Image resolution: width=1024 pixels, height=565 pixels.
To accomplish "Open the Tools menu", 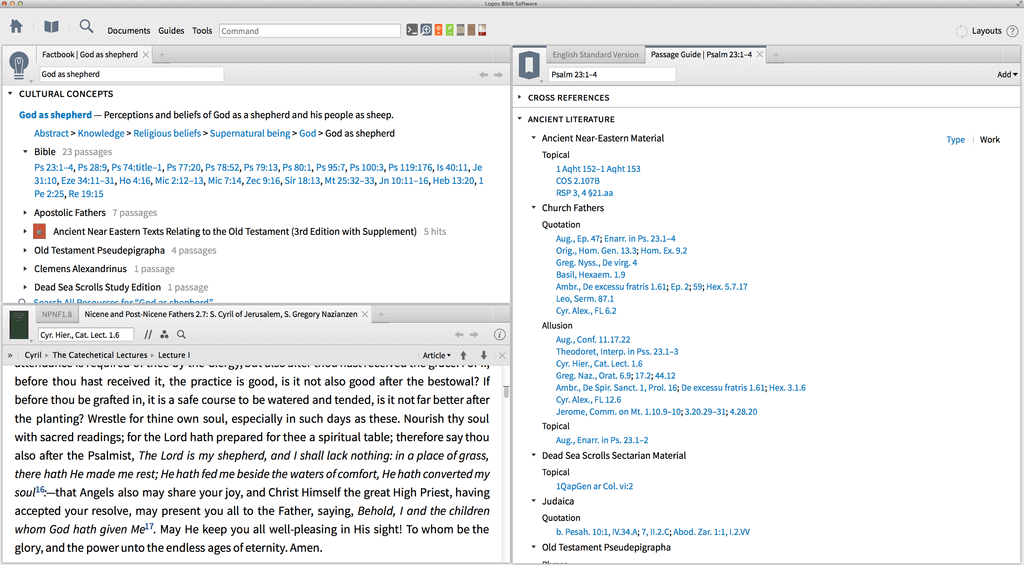I will coord(202,31).
